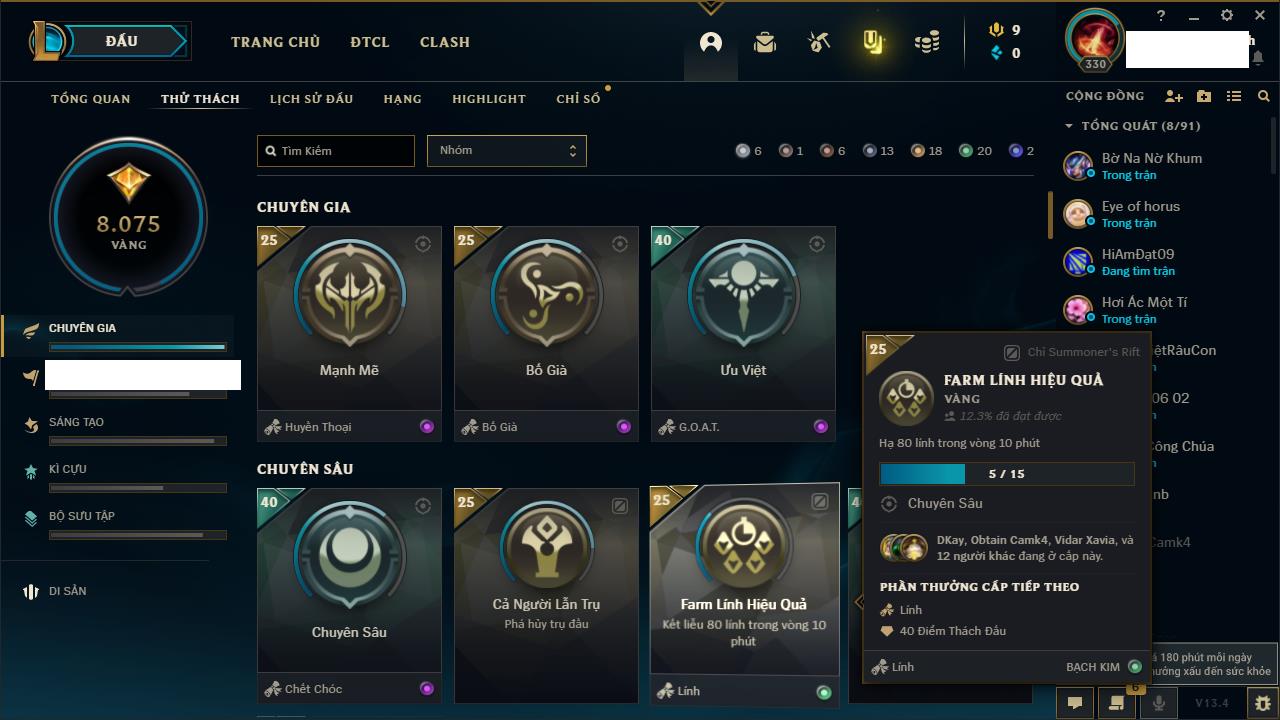Image resolution: width=1280 pixels, height=720 pixels.
Task: Open the friends list search icon
Action: coord(1264,96)
